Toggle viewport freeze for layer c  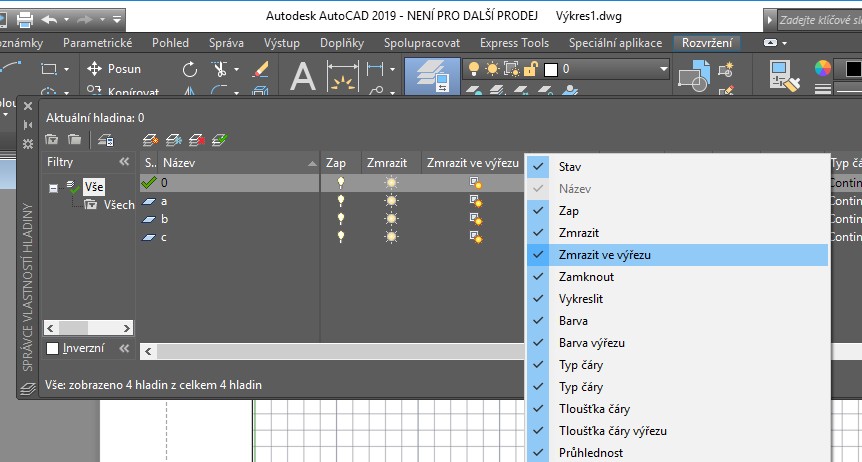click(476, 237)
